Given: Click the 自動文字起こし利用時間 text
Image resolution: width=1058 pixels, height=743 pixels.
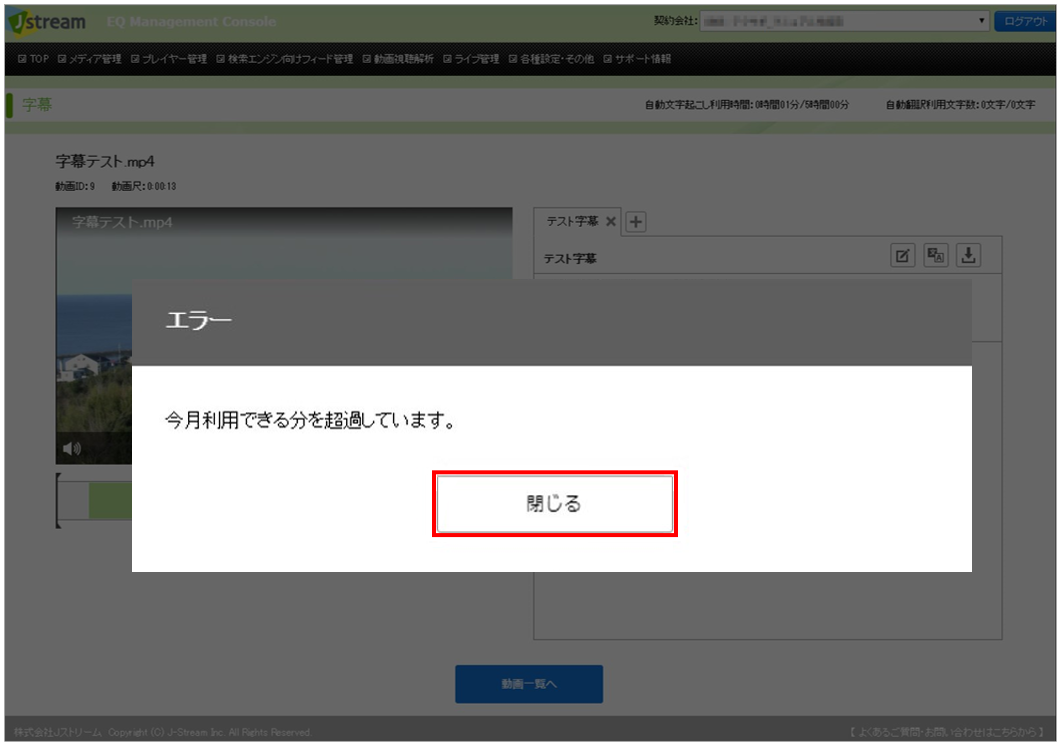Looking at the screenshot, I should (746, 105).
